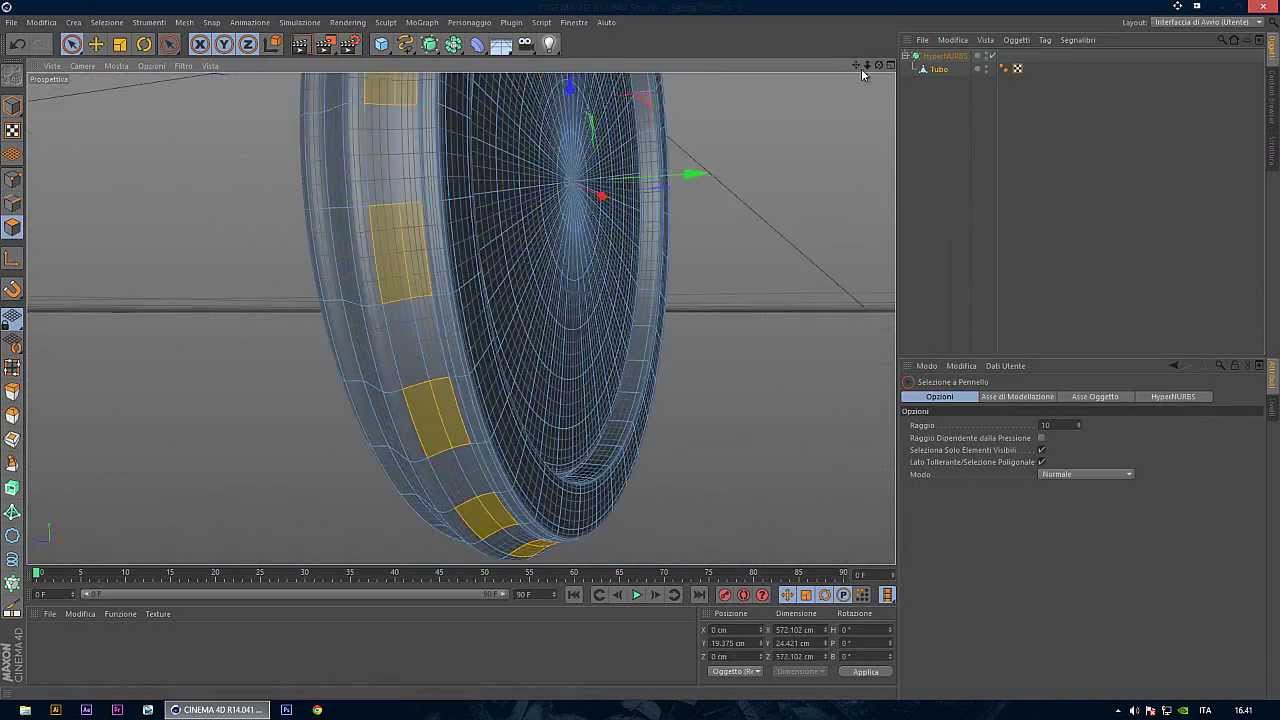Play the animation forward
This screenshot has height=720, width=1280.
point(636,595)
